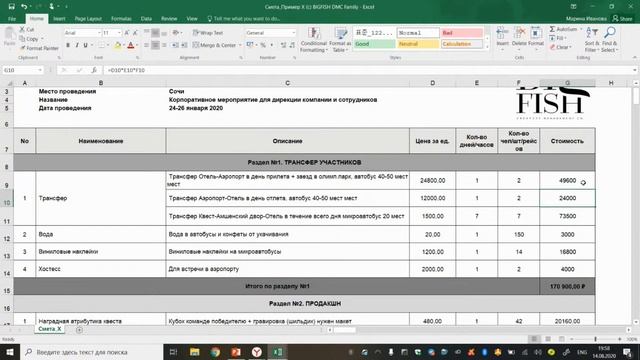Image resolution: width=640 pixels, height=360 pixels.
Task: Select the 'Виниловые наклейки' name cell
Action: click(x=101, y=252)
